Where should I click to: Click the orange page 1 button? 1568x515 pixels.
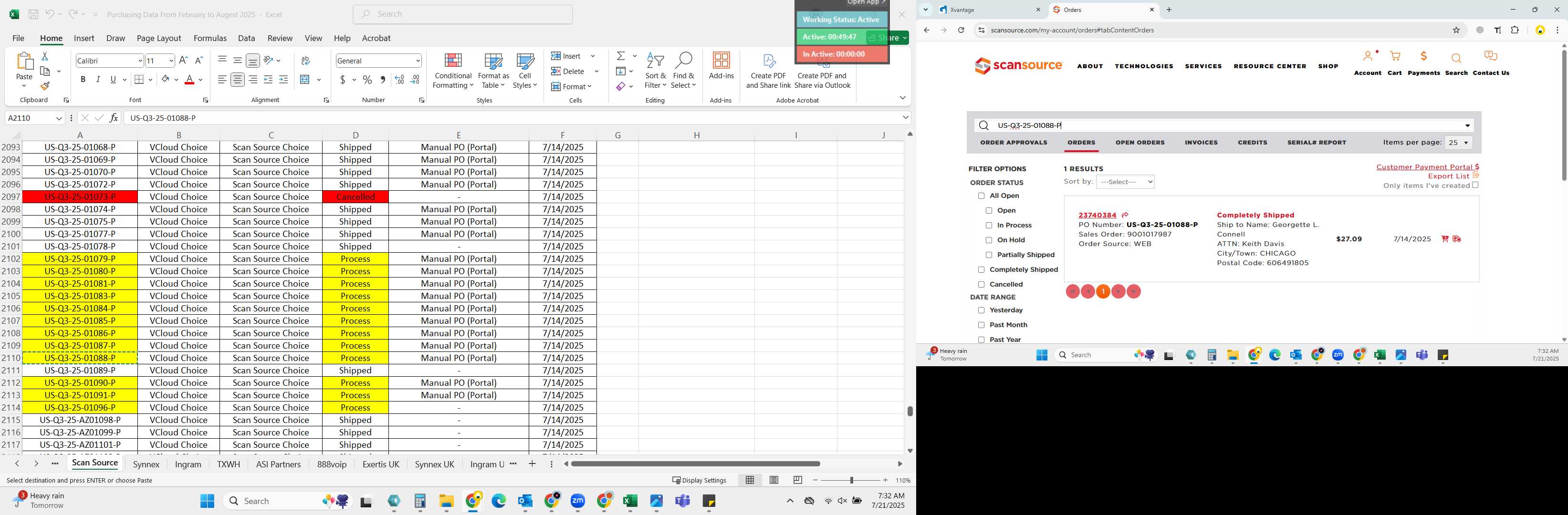1103,292
